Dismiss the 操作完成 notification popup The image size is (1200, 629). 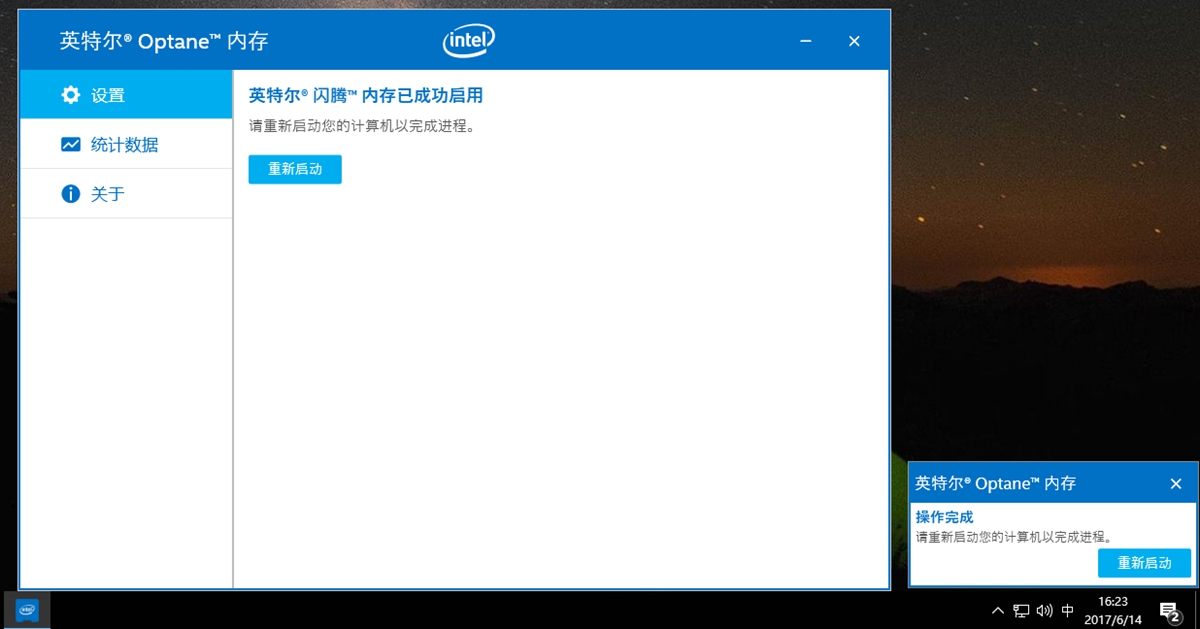coord(1176,483)
